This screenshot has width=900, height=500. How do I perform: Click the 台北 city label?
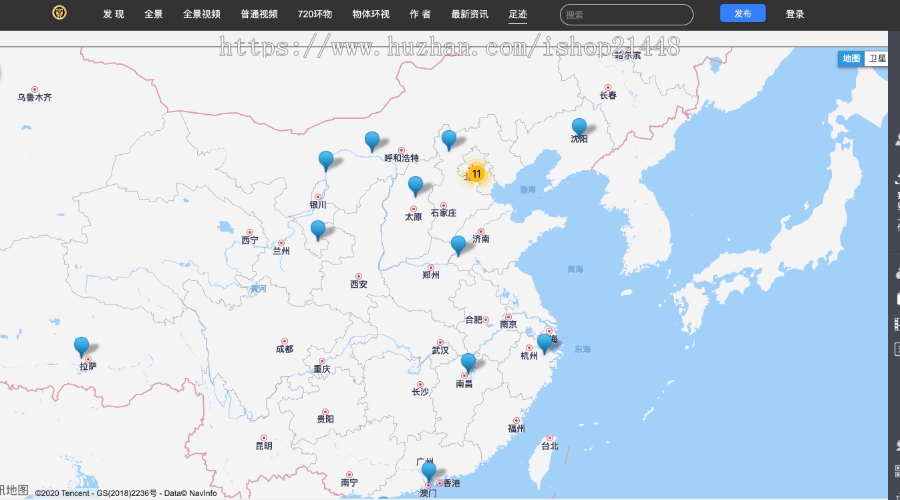tap(549, 445)
